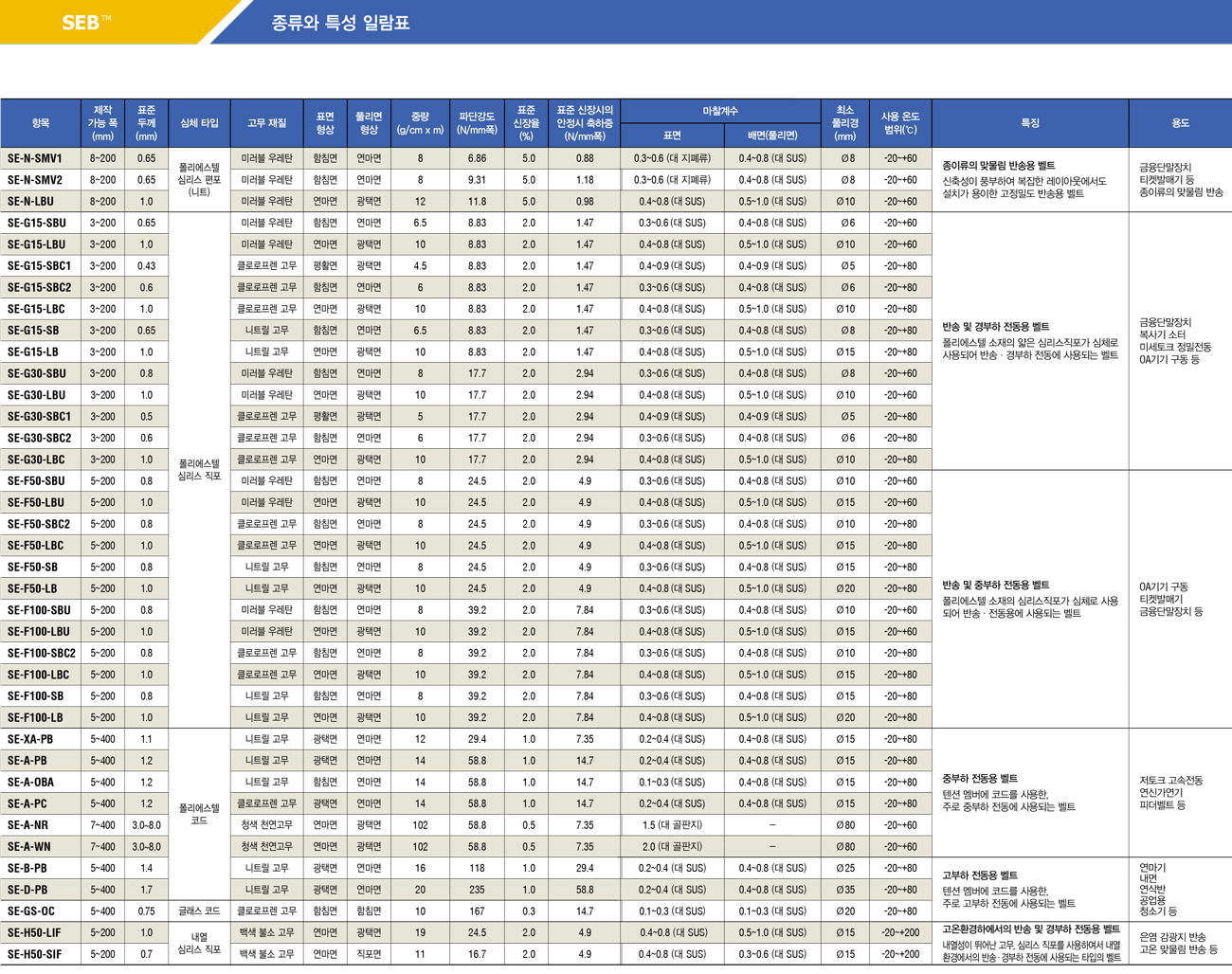Viewport: 1232px width, 974px height.
Task: Click the SEB logo title
Action: (86, 23)
